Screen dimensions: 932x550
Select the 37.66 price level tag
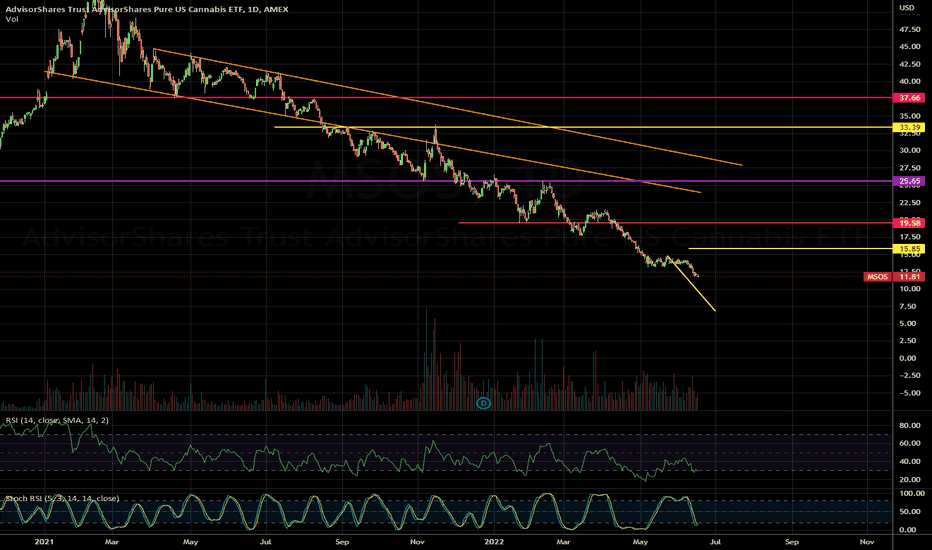click(909, 98)
